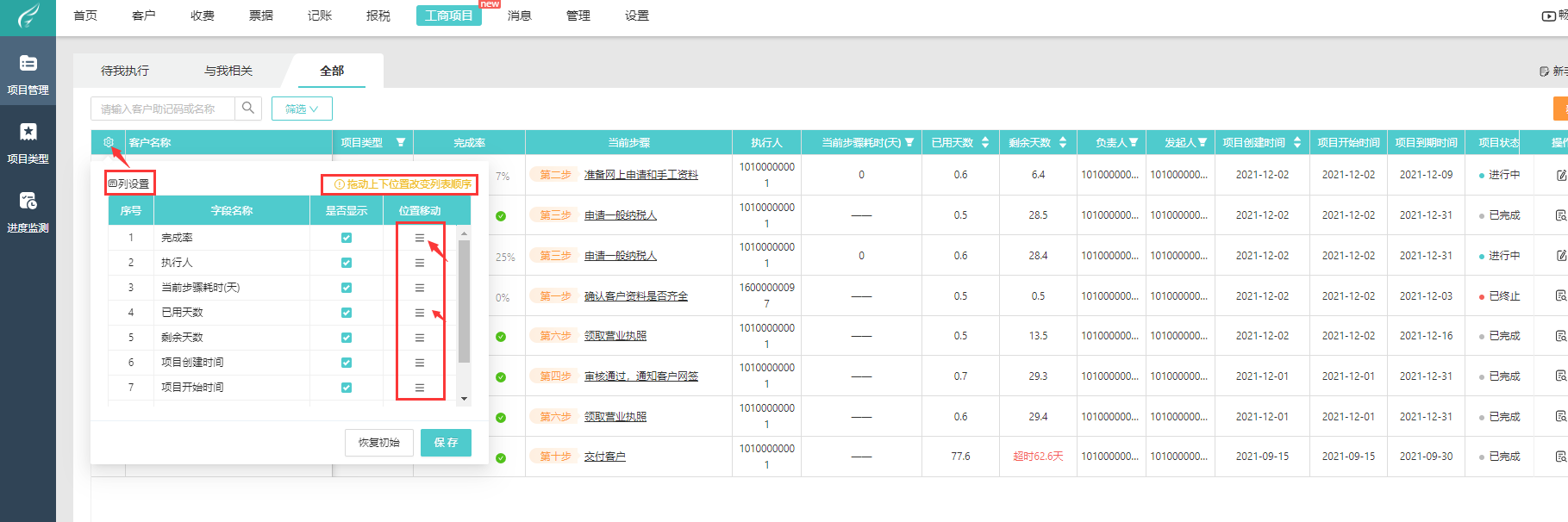
Task: Click the 保存 button
Action: pyautogui.click(x=446, y=442)
